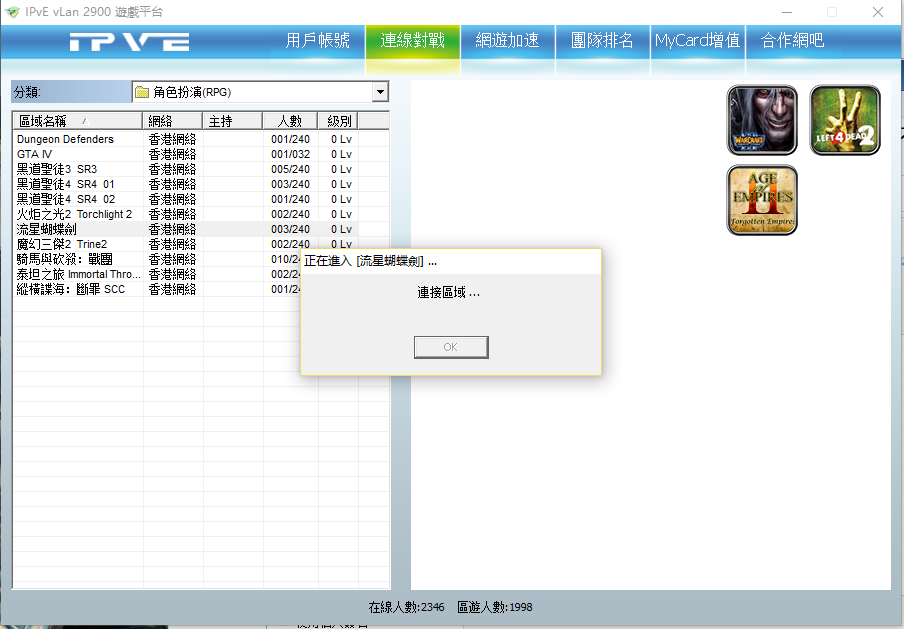The image size is (904, 629).
Task: Click the 角色扮演(RPG) combo box
Action: (260, 92)
